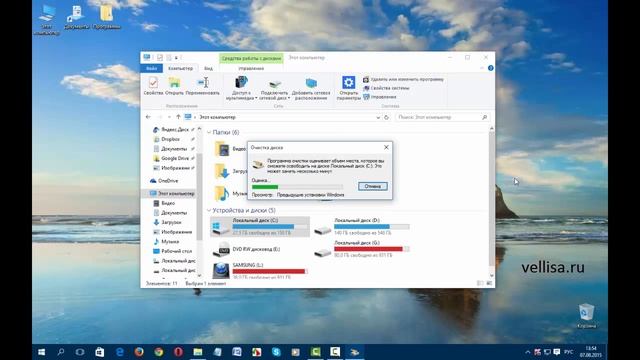Screen dimensions: 640x360
Task: Collapse the Устройства и диски (5) group
Action: tap(209, 211)
